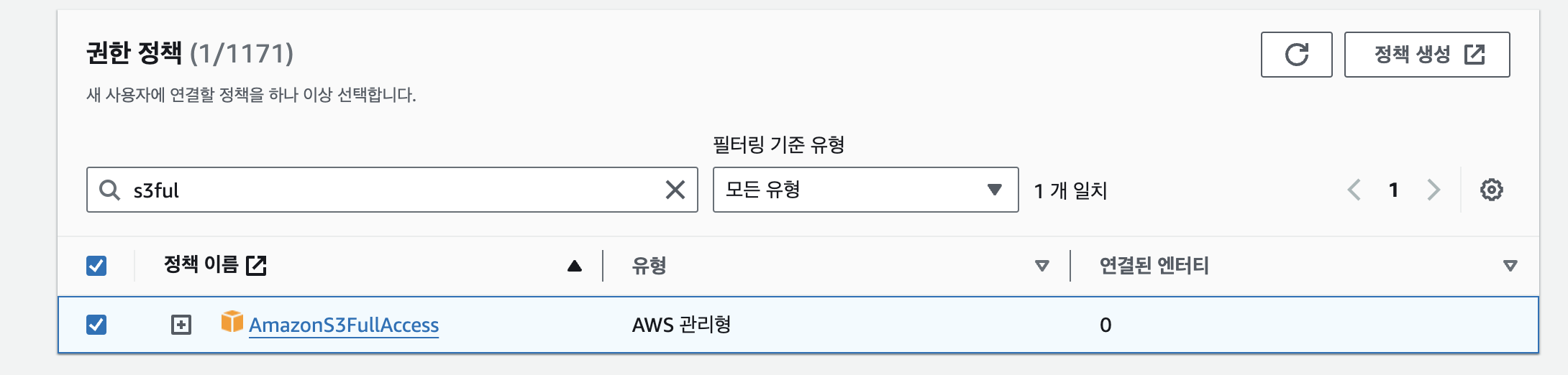Screen dimensions: 1568x375
Task: Go to next page with right chevron
Action: click(x=1433, y=190)
